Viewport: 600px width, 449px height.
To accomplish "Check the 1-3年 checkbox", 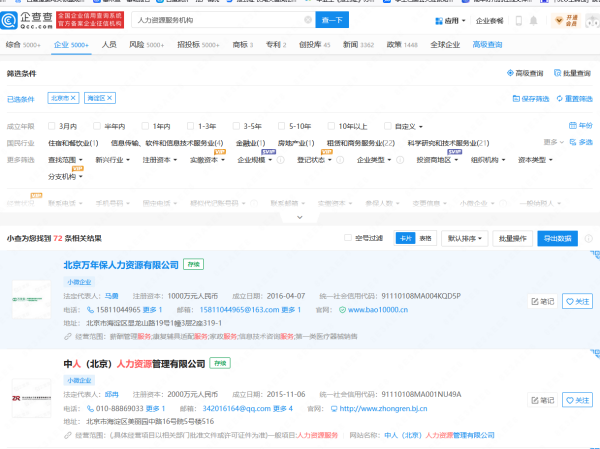I will click(190, 126).
